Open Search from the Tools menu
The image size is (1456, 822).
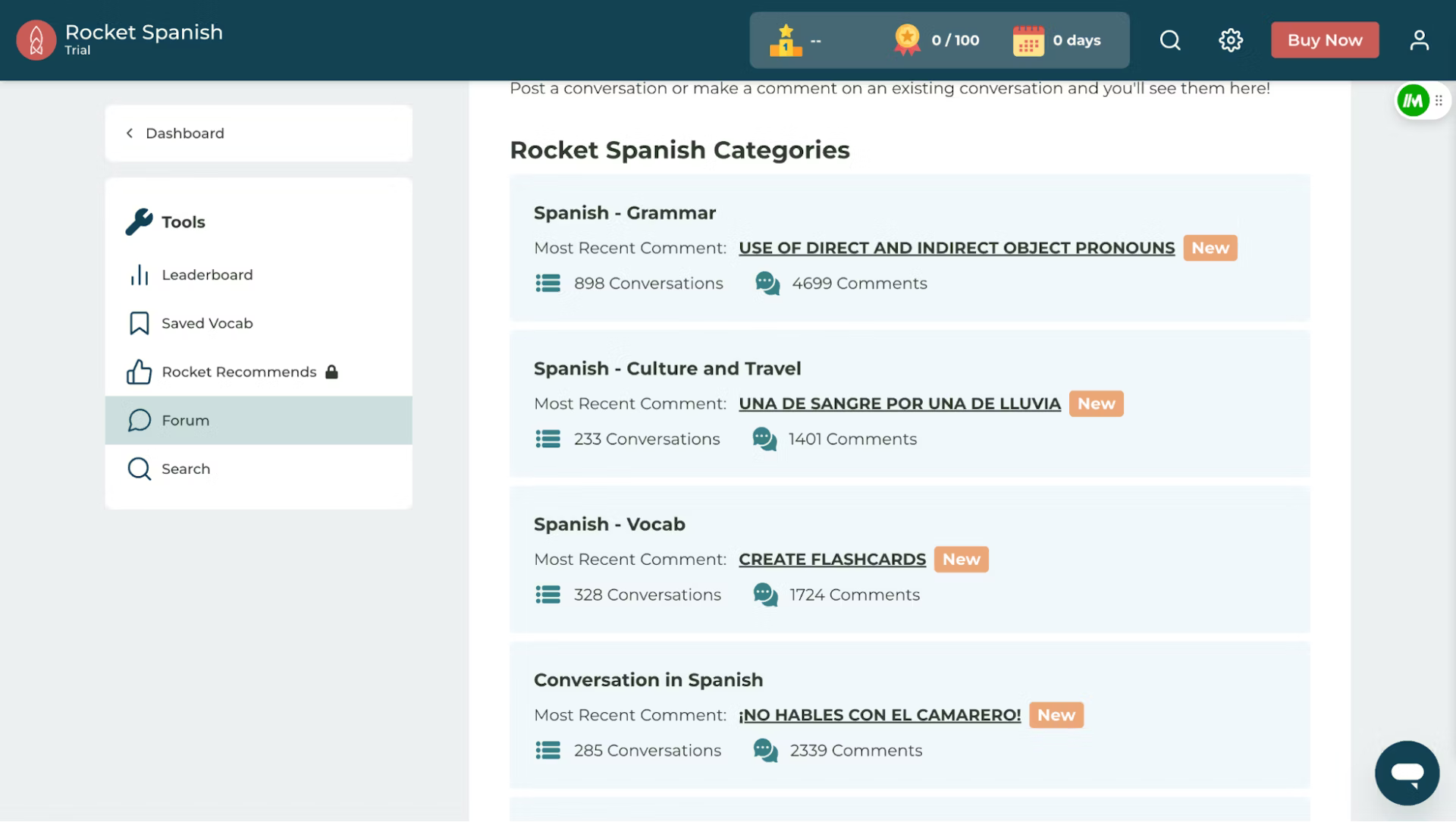(259, 469)
